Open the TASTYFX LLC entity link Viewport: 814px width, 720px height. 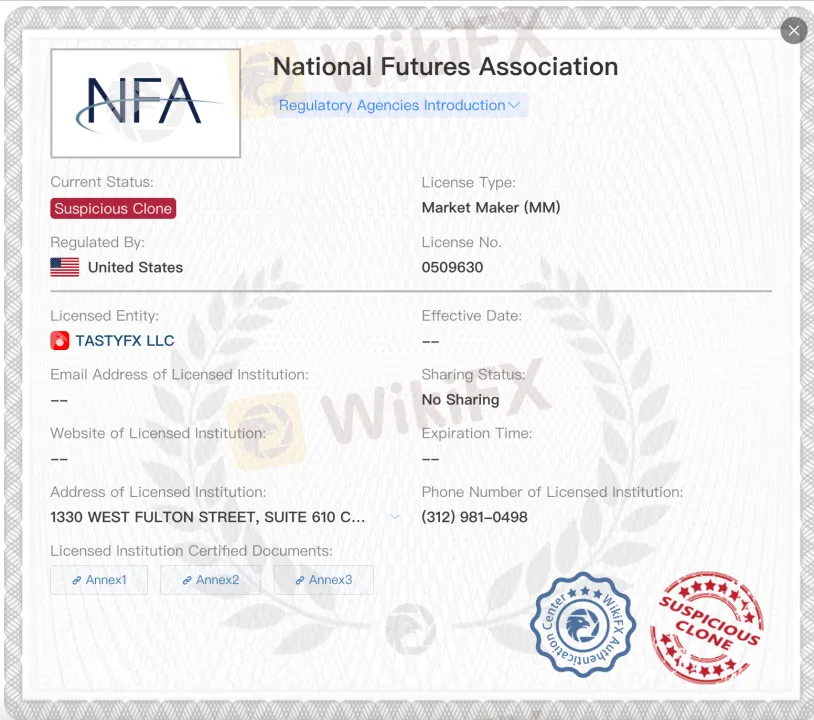(125, 341)
